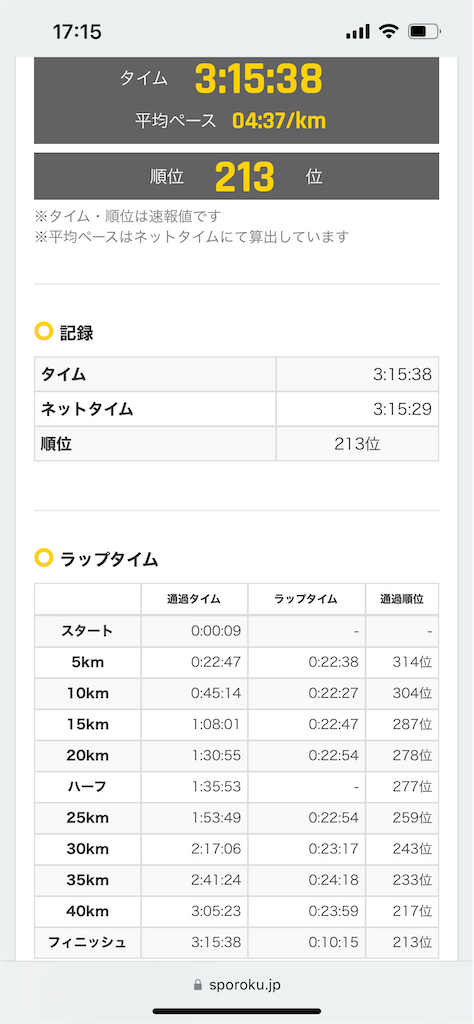
Task: Tap the home indicator bar
Action: click(x=237, y=1012)
